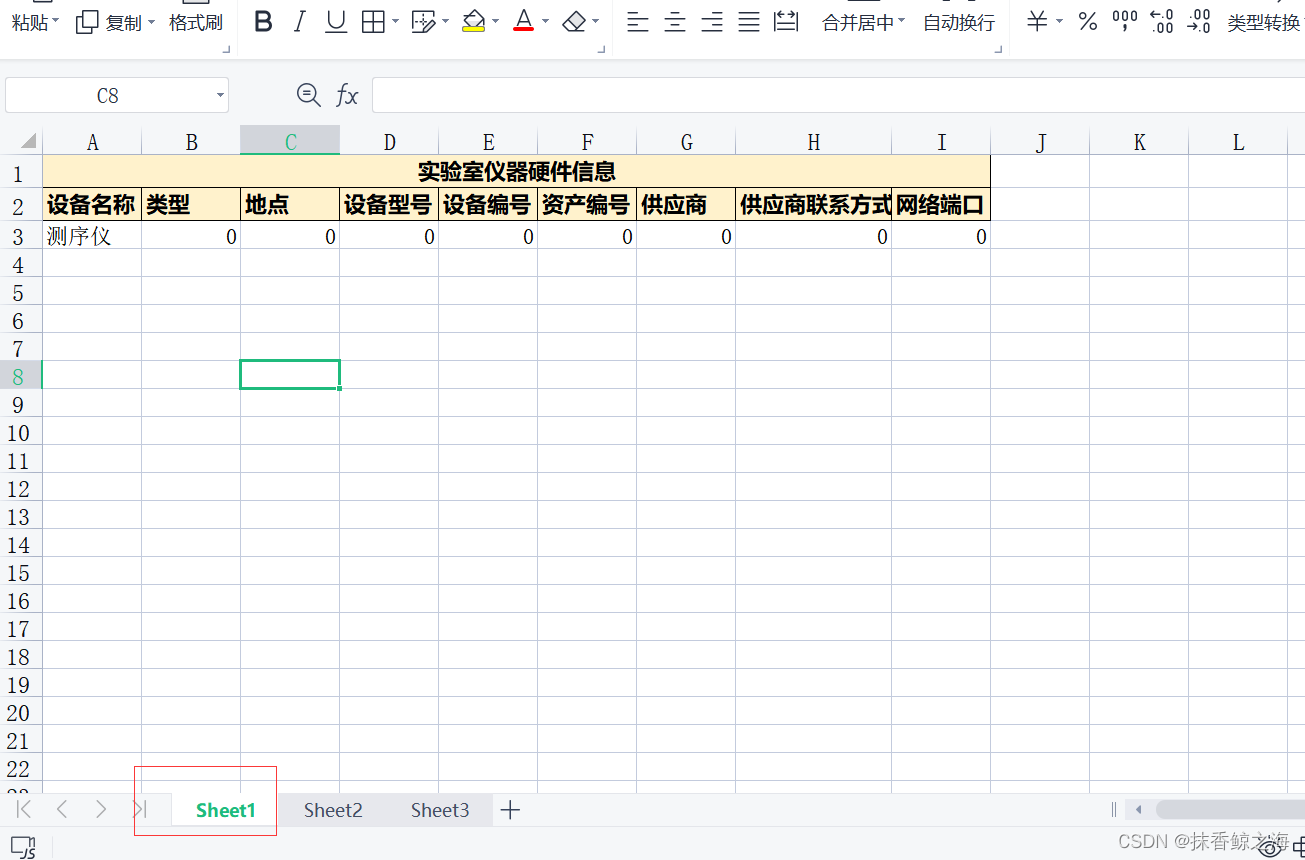The width and height of the screenshot is (1305, 860).
Task: Click the horizontal scrollbar left arrow
Action: (1138, 809)
